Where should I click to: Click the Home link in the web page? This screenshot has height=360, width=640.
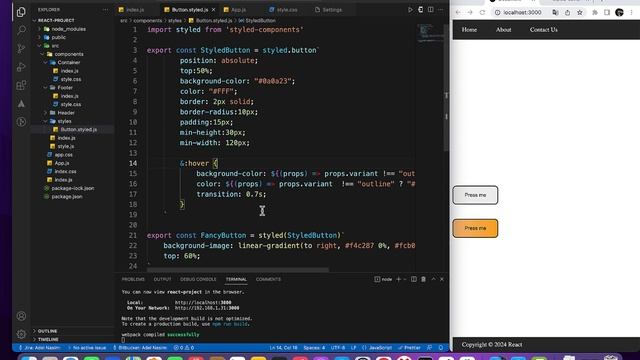pyautogui.click(x=469, y=29)
